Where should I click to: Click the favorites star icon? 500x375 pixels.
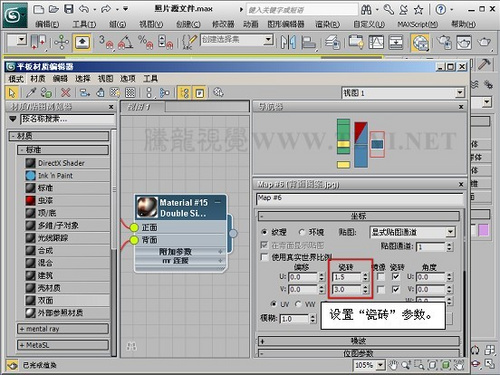[x=418, y=10]
